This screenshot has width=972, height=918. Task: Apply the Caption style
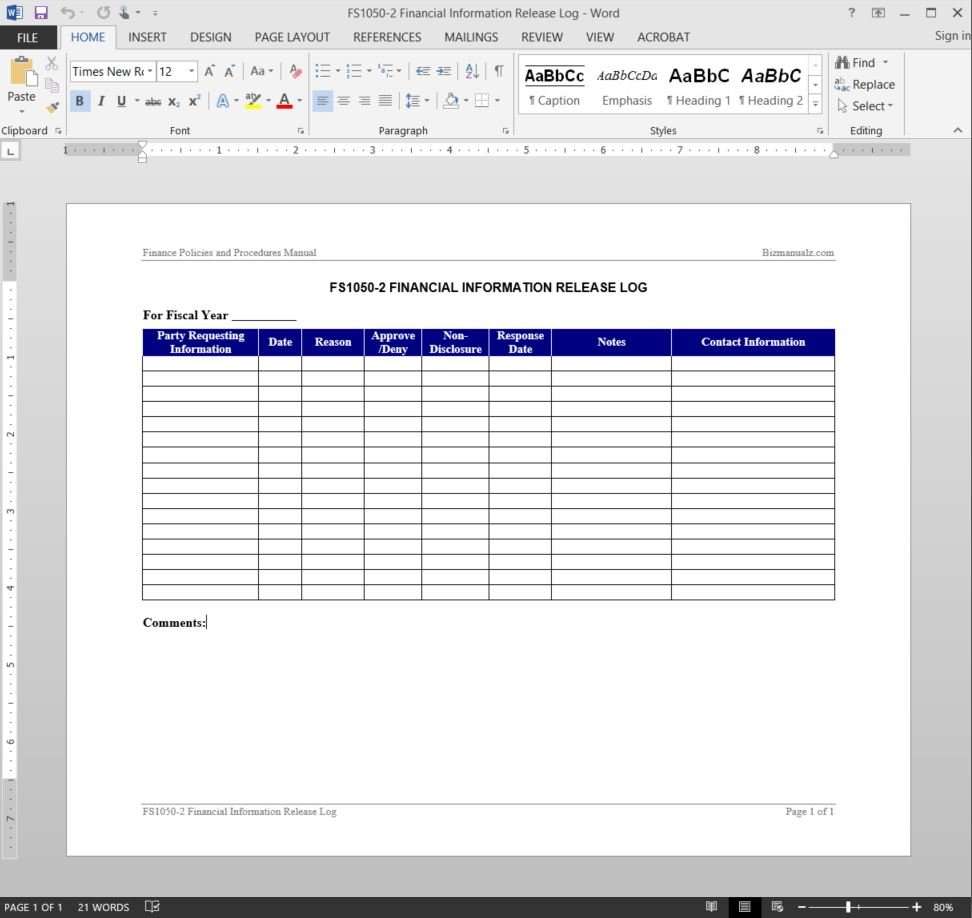point(554,86)
